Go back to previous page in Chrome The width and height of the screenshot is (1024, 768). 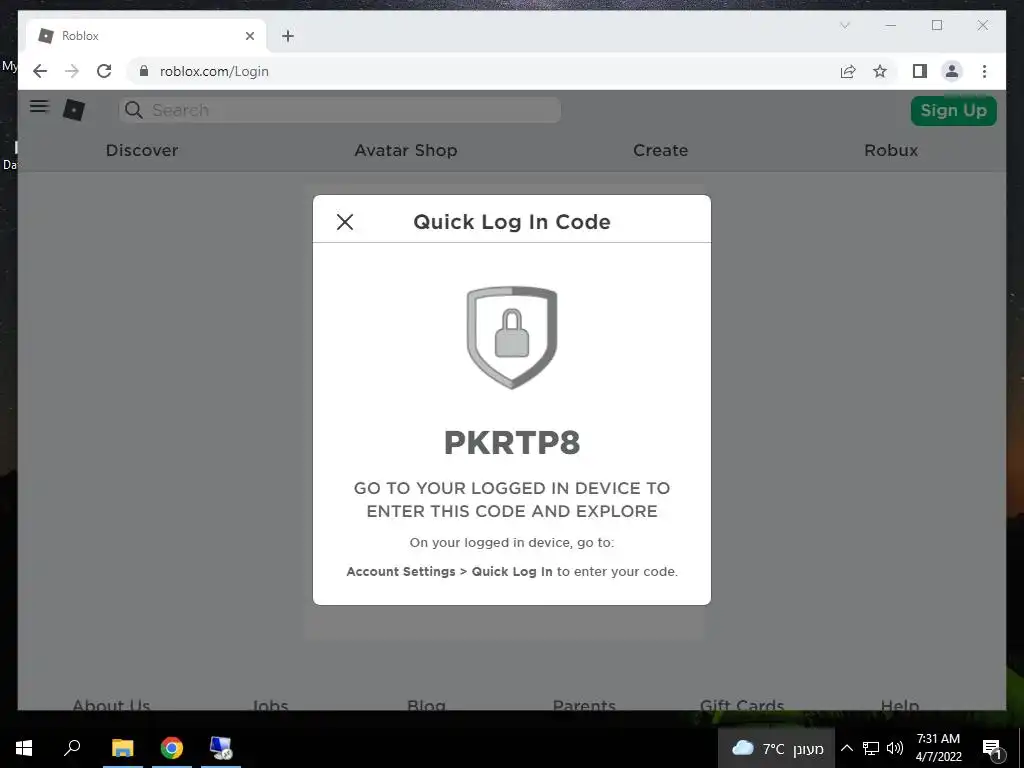(x=40, y=71)
